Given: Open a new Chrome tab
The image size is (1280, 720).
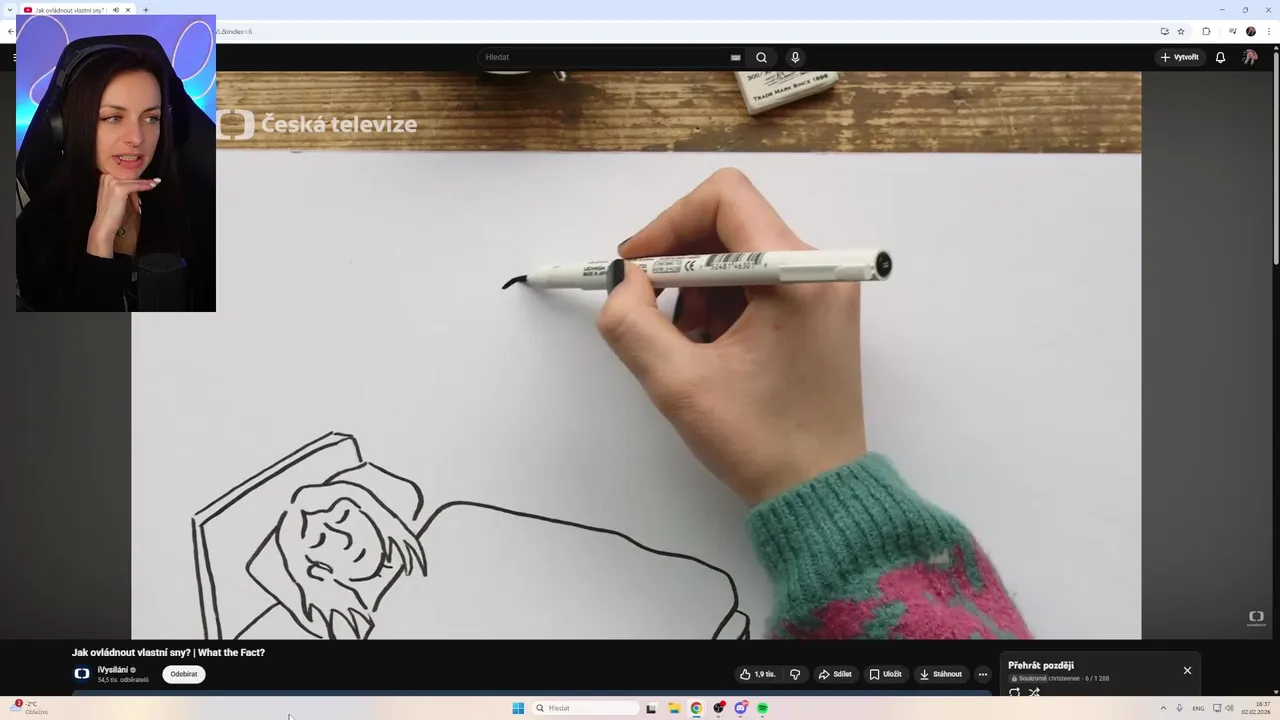Looking at the screenshot, I should (145, 10).
